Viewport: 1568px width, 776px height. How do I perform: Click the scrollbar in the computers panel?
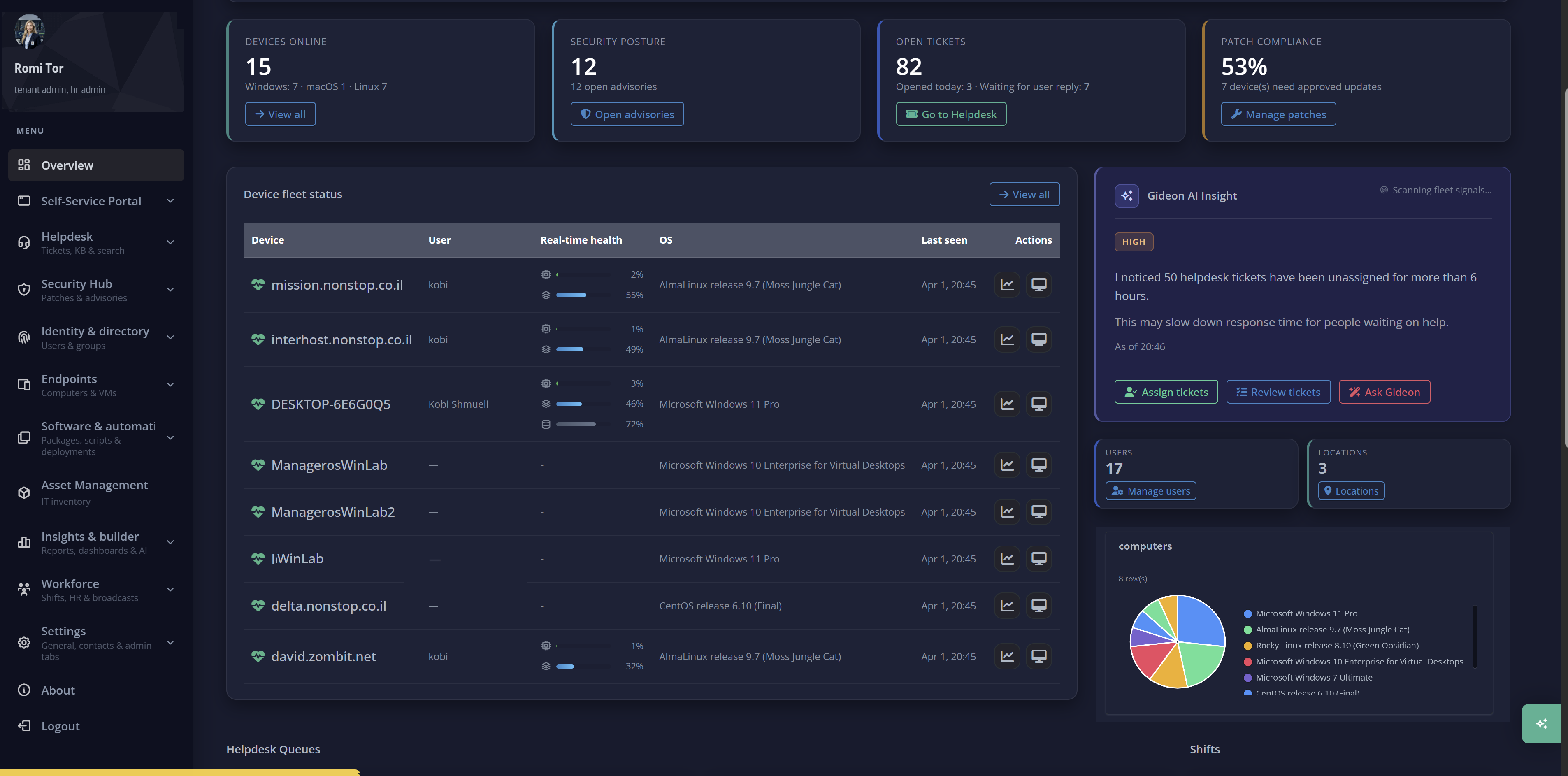1474,636
